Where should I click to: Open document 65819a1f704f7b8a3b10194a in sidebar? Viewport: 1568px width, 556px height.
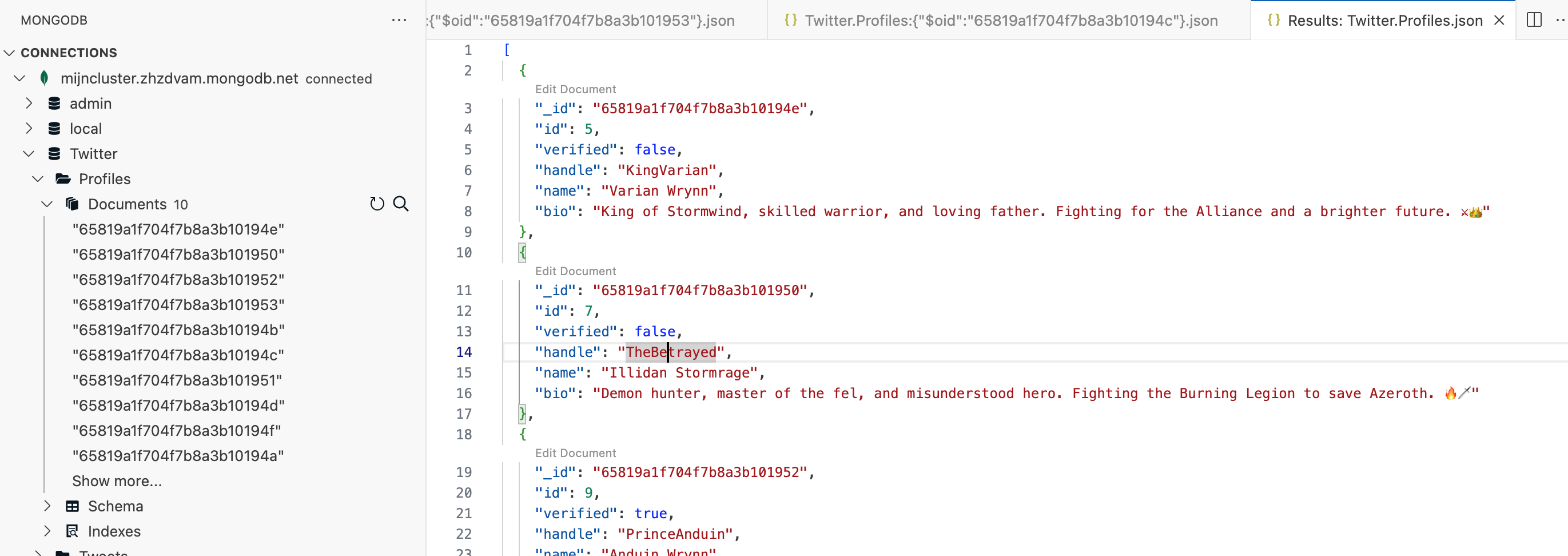(178, 455)
